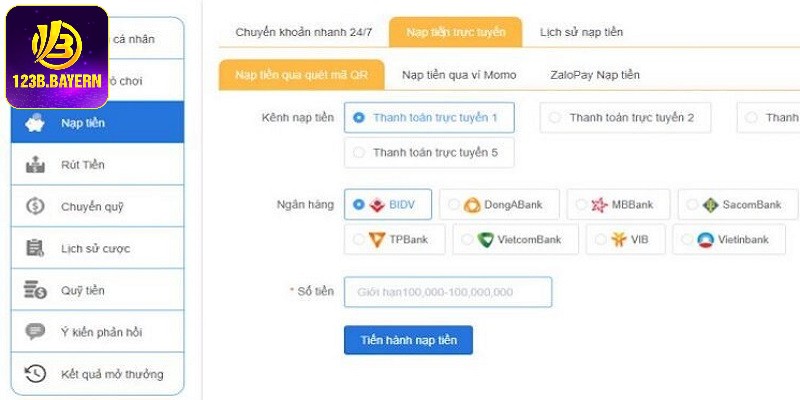Select Thanh toán trực tuyến 2 channel
Image resolution: width=800 pixels, height=400 pixels.
(x=555, y=118)
